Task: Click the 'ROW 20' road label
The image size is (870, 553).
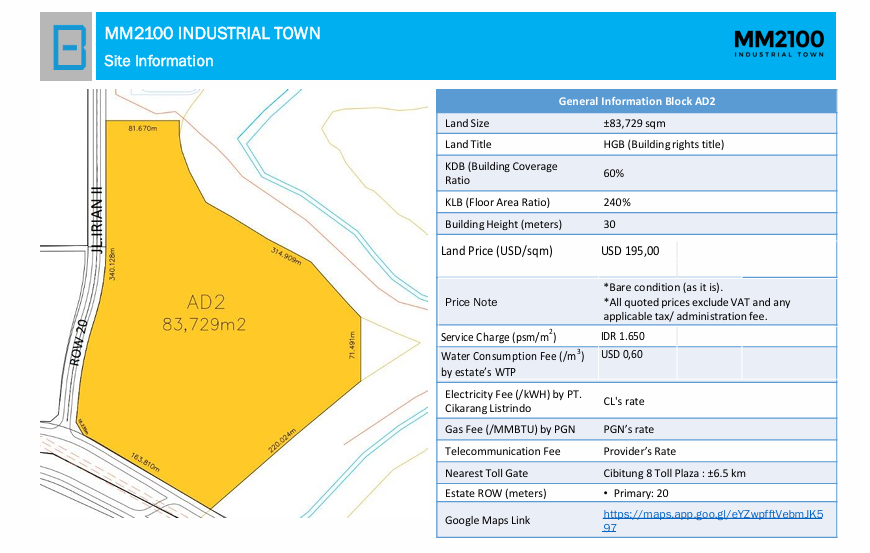Action: click(x=79, y=343)
